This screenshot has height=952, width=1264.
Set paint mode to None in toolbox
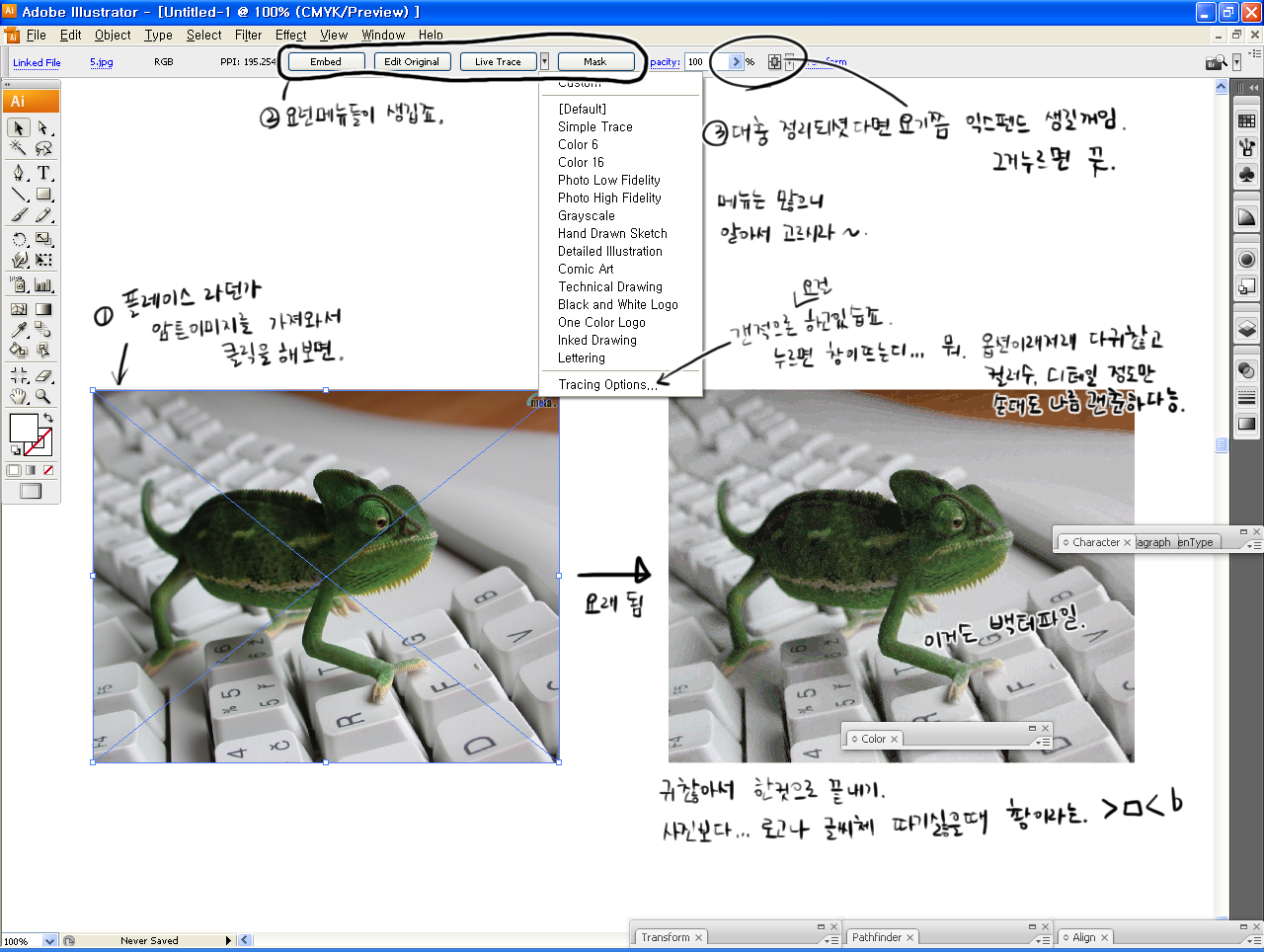(48, 470)
